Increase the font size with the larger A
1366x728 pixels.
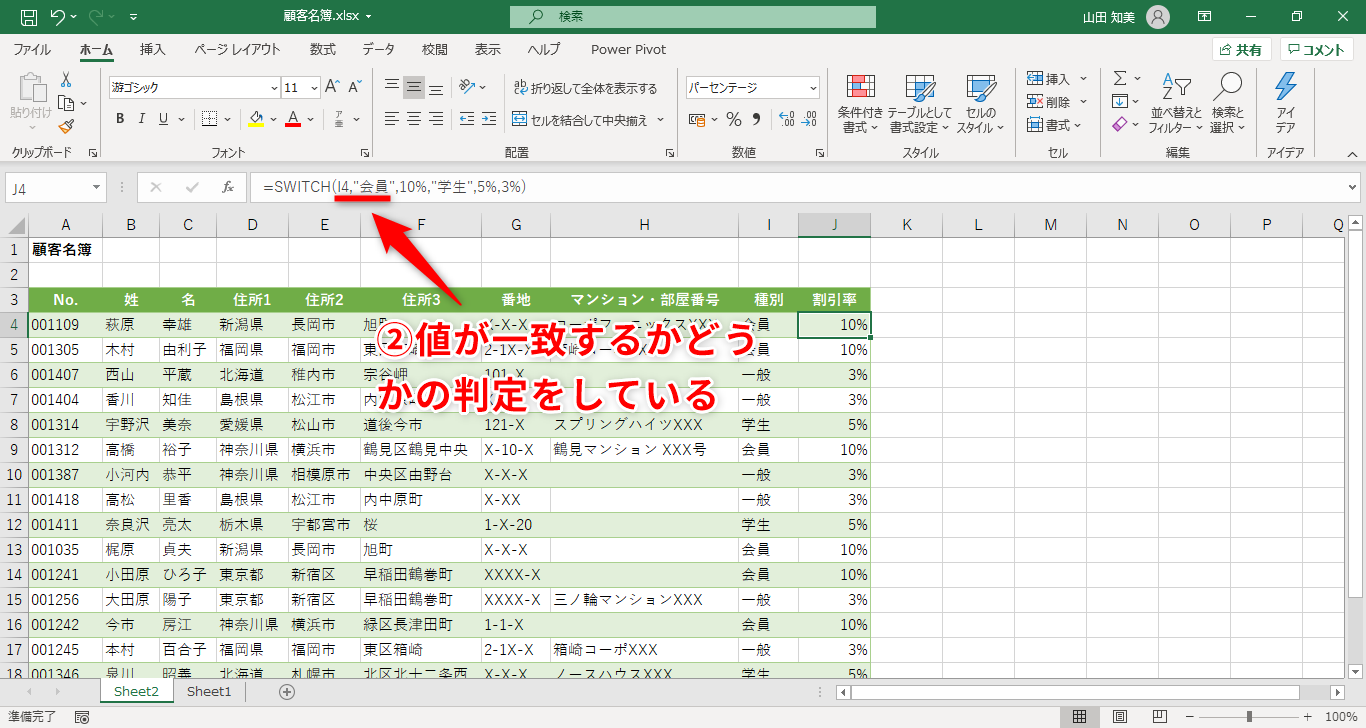[x=332, y=87]
